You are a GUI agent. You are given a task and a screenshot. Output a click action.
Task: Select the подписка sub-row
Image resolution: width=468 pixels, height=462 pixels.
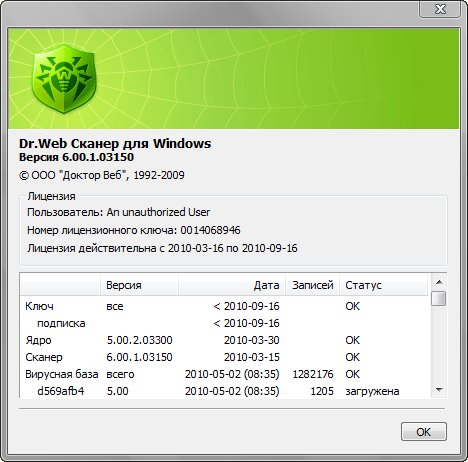coord(225,323)
